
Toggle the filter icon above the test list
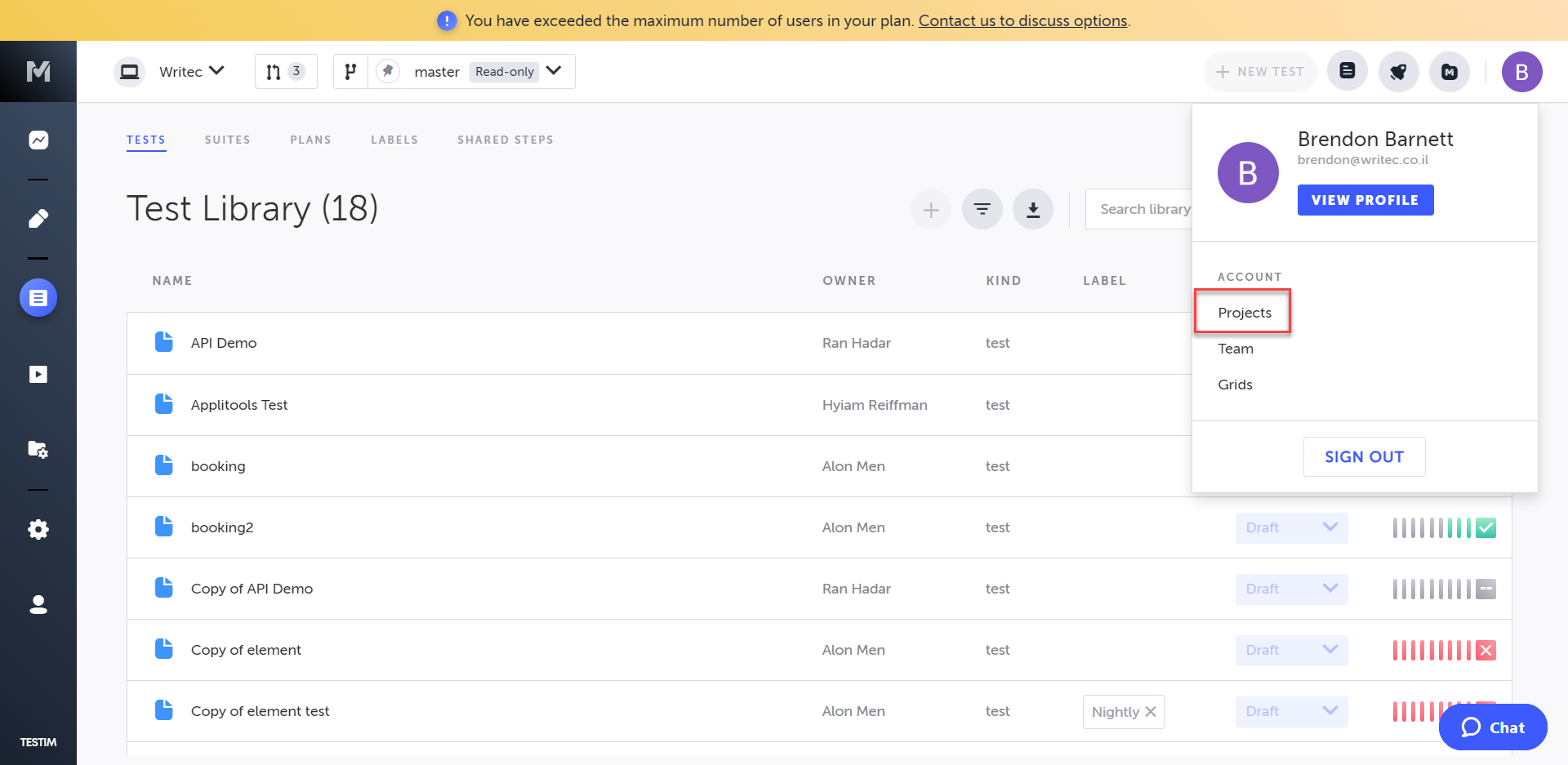[x=982, y=209]
